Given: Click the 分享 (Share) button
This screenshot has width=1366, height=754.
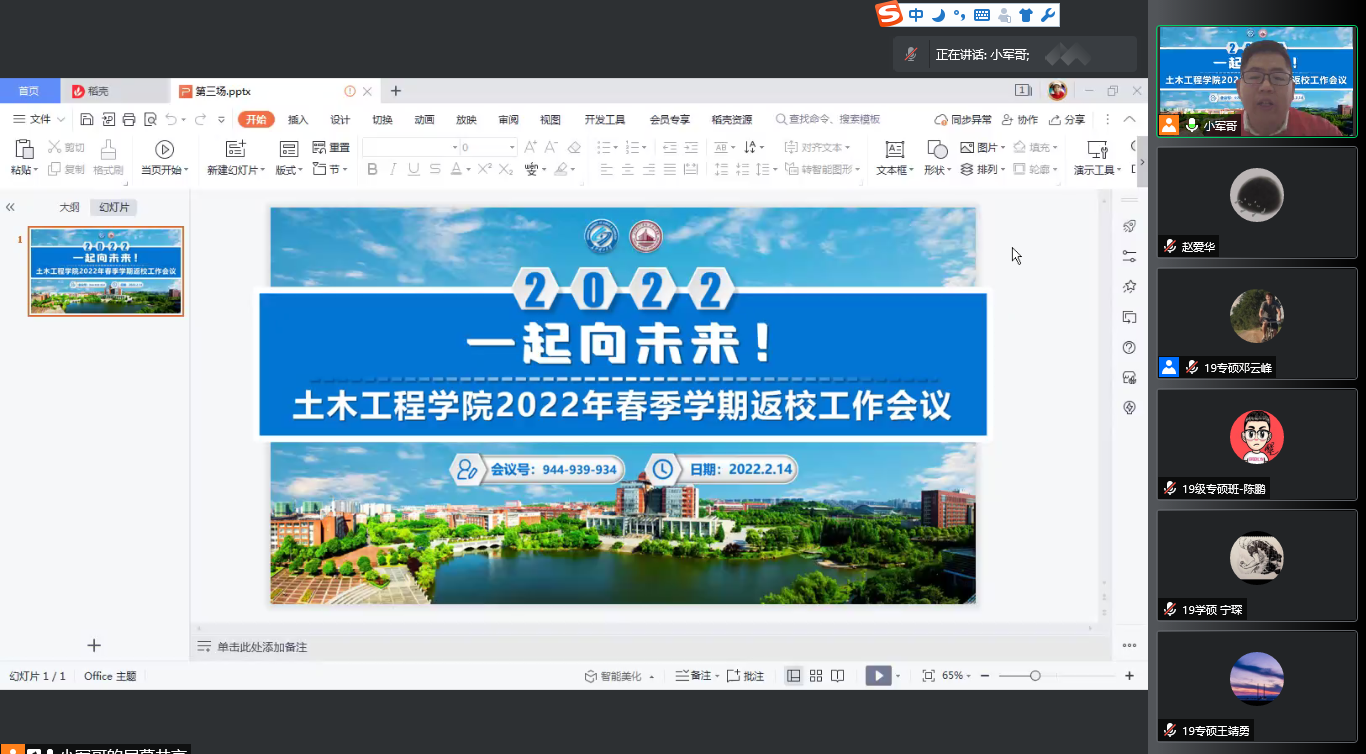Looking at the screenshot, I should (x=1067, y=119).
